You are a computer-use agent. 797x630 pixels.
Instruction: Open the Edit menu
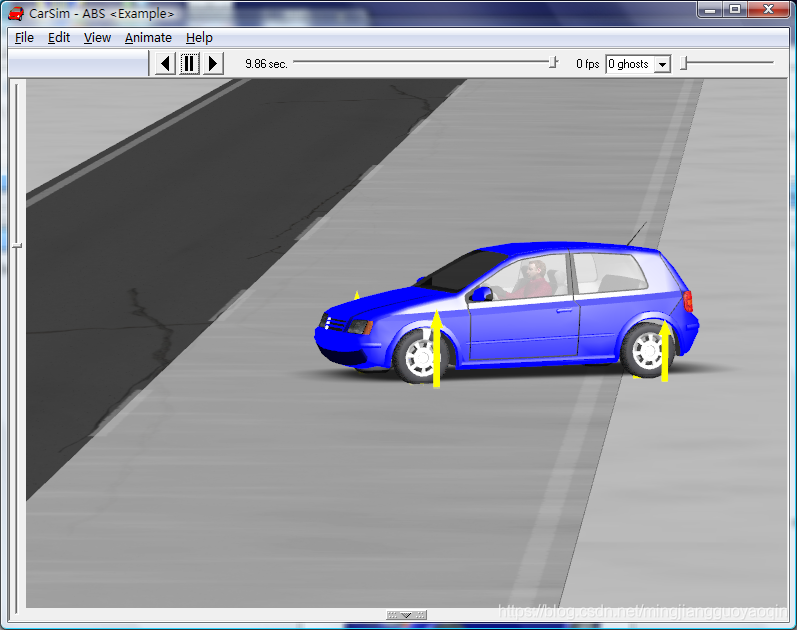tap(59, 38)
